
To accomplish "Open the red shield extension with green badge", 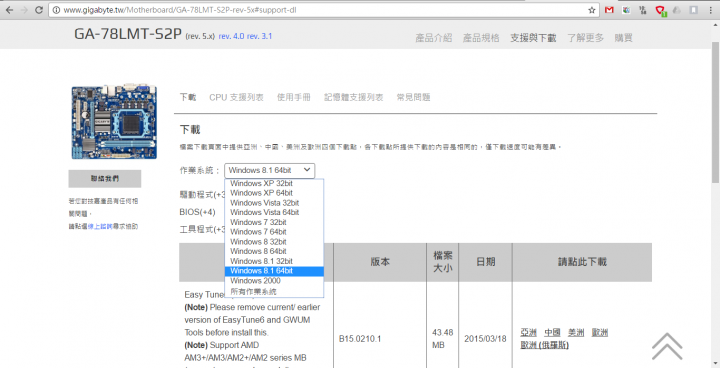I will click(x=660, y=10).
